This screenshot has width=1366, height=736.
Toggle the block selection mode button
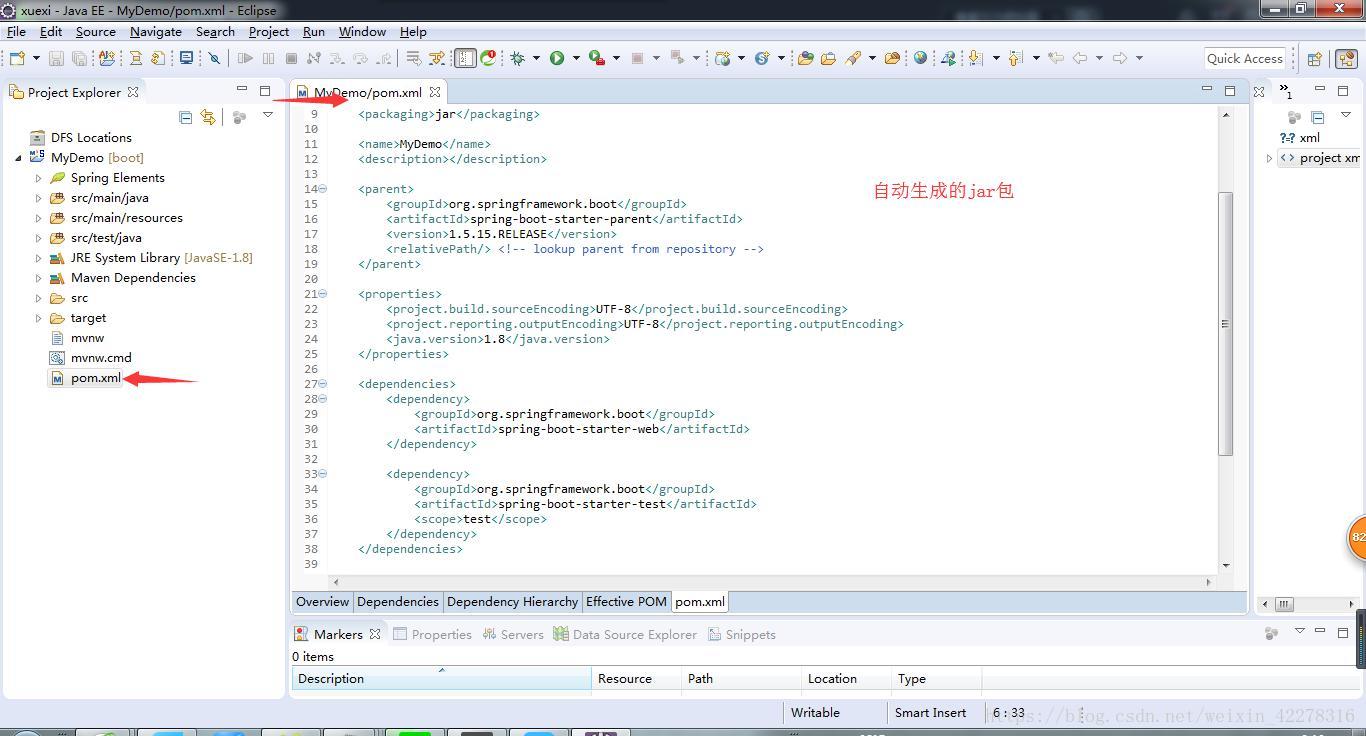(465, 58)
